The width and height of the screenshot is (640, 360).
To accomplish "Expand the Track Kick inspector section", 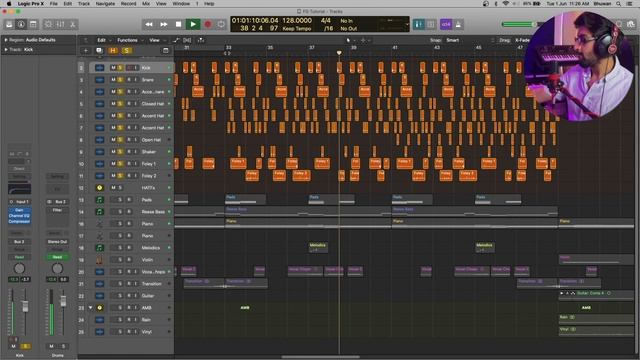I will tap(6, 49).
